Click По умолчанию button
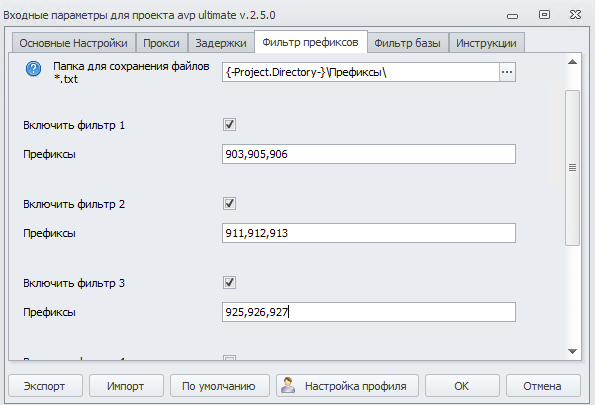The image size is (595, 405). tap(219, 386)
